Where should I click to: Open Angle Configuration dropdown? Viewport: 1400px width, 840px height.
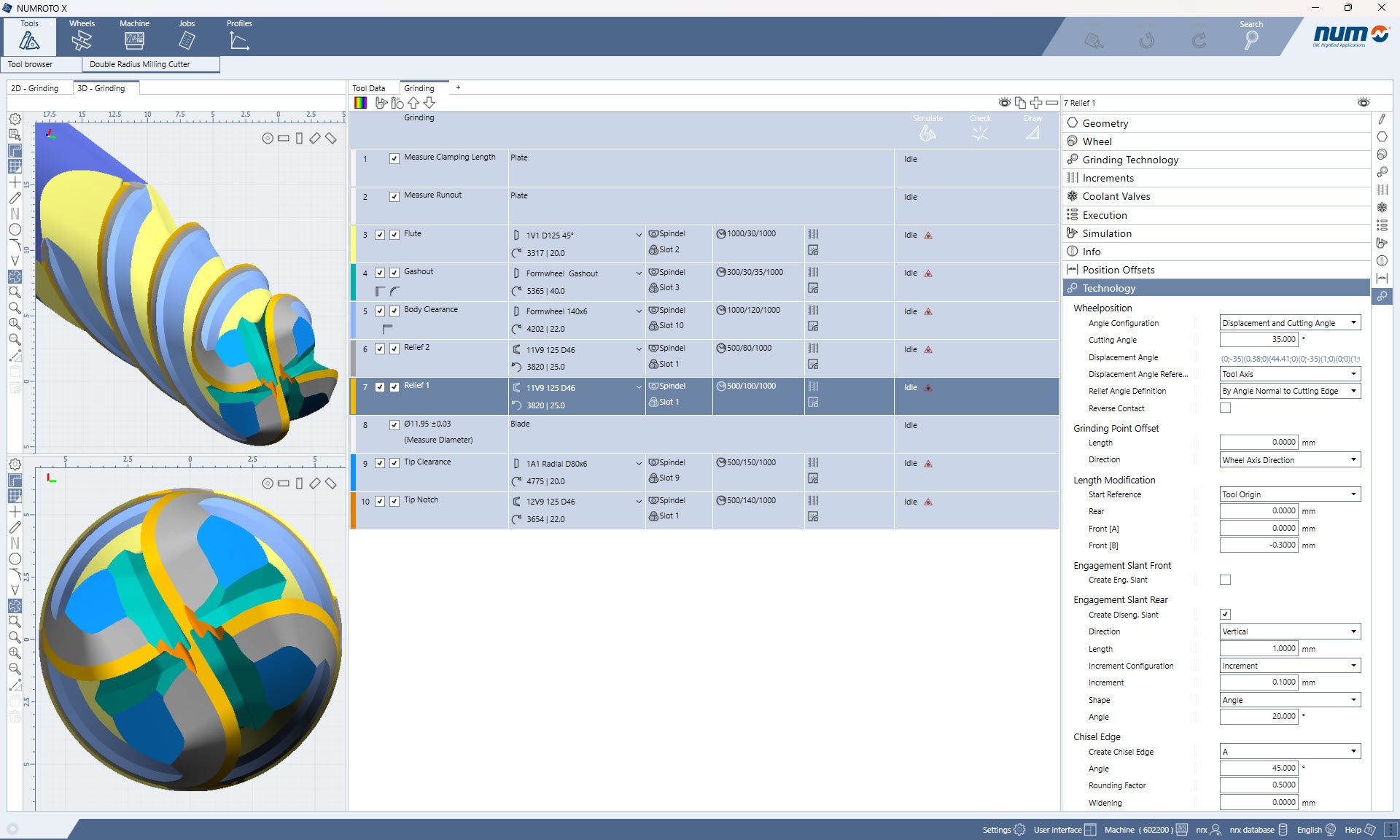click(1353, 323)
